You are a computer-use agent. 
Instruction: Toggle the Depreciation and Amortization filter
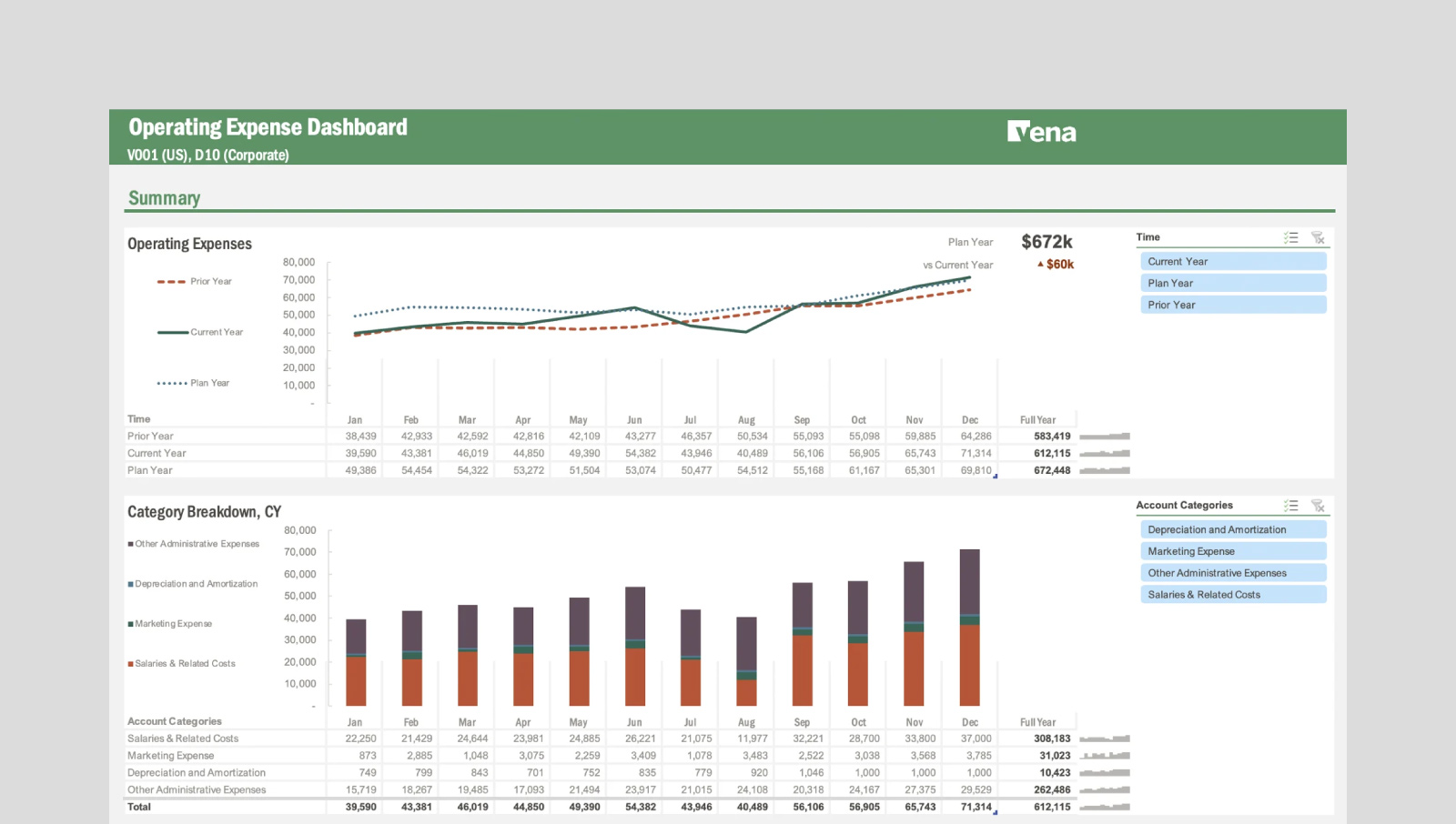click(1233, 529)
